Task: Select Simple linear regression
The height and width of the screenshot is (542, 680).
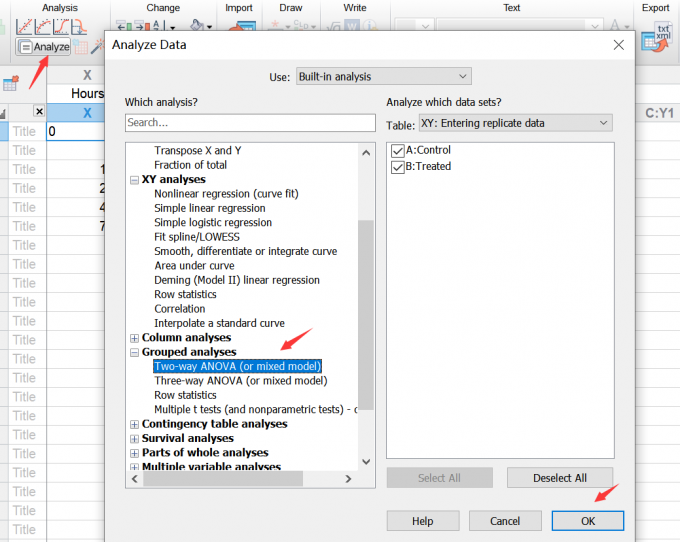Action: click(x=210, y=208)
